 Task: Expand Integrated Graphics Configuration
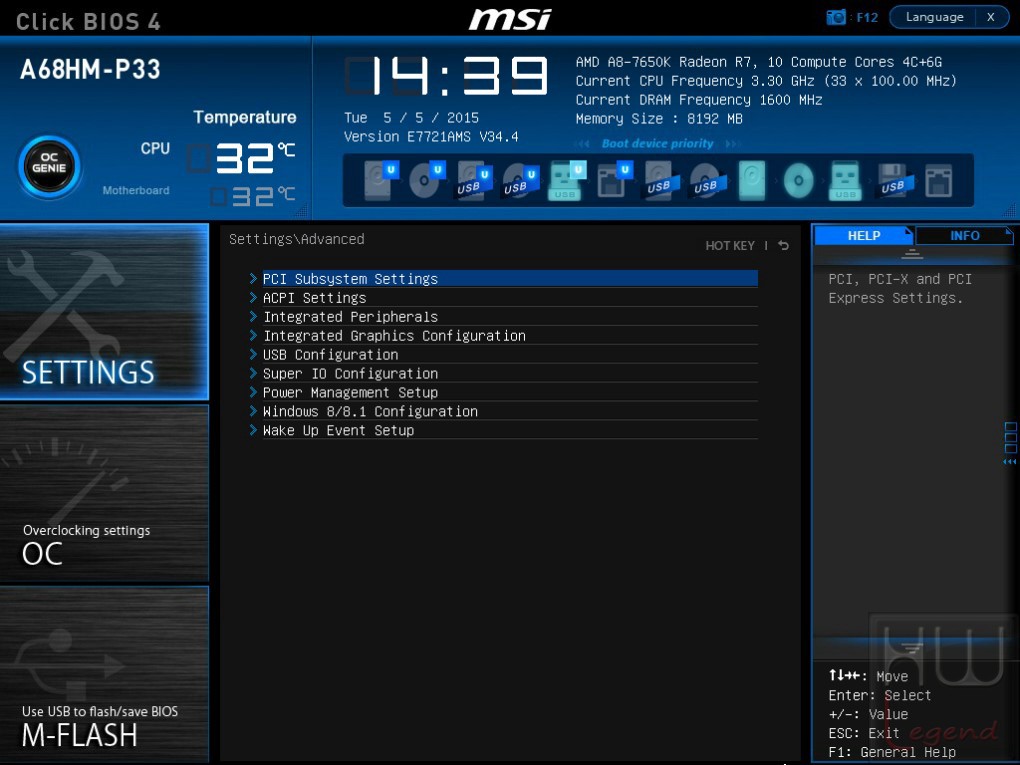tap(510, 336)
